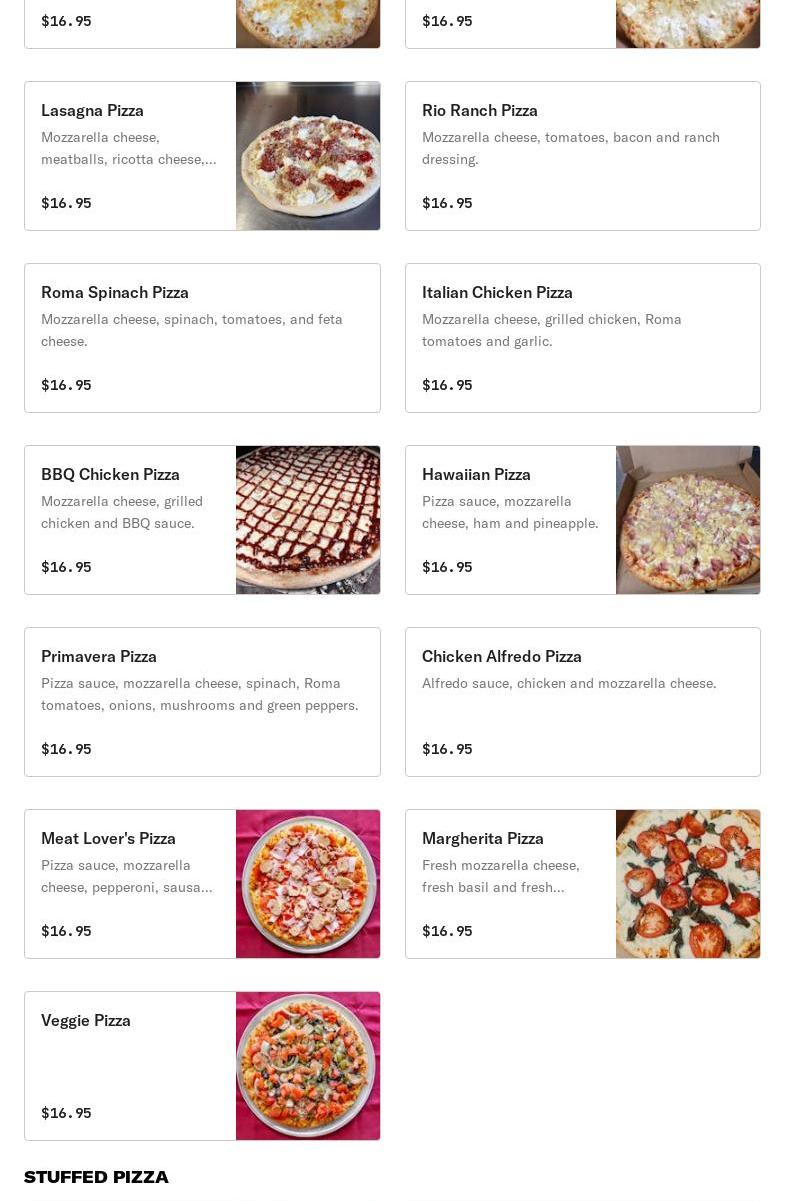Open the Rio Ranch Pizza item title
This screenshot has height=1201, width=785.
480,110
